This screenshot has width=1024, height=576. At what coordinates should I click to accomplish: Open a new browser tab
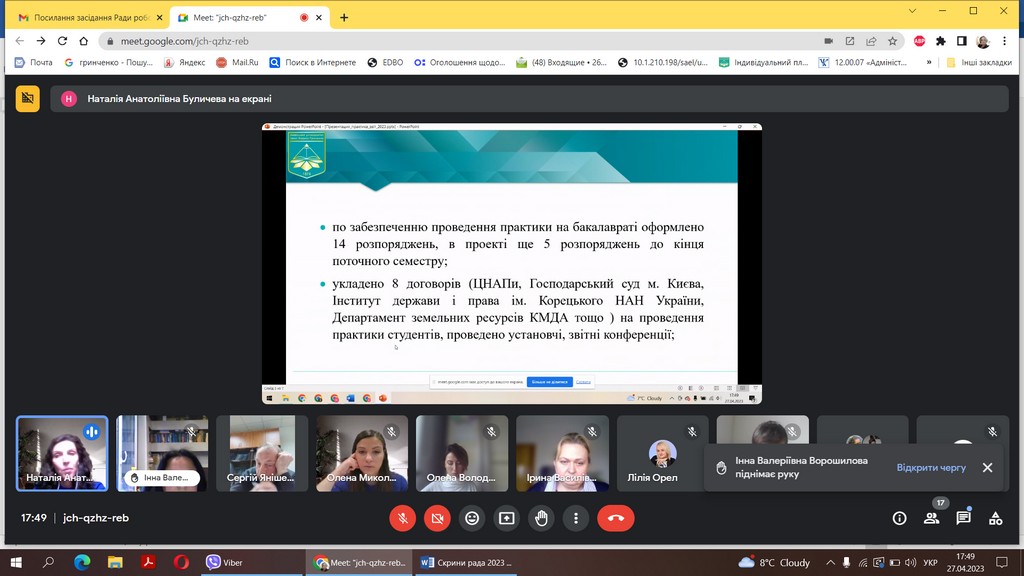click(x=344, y=17)
